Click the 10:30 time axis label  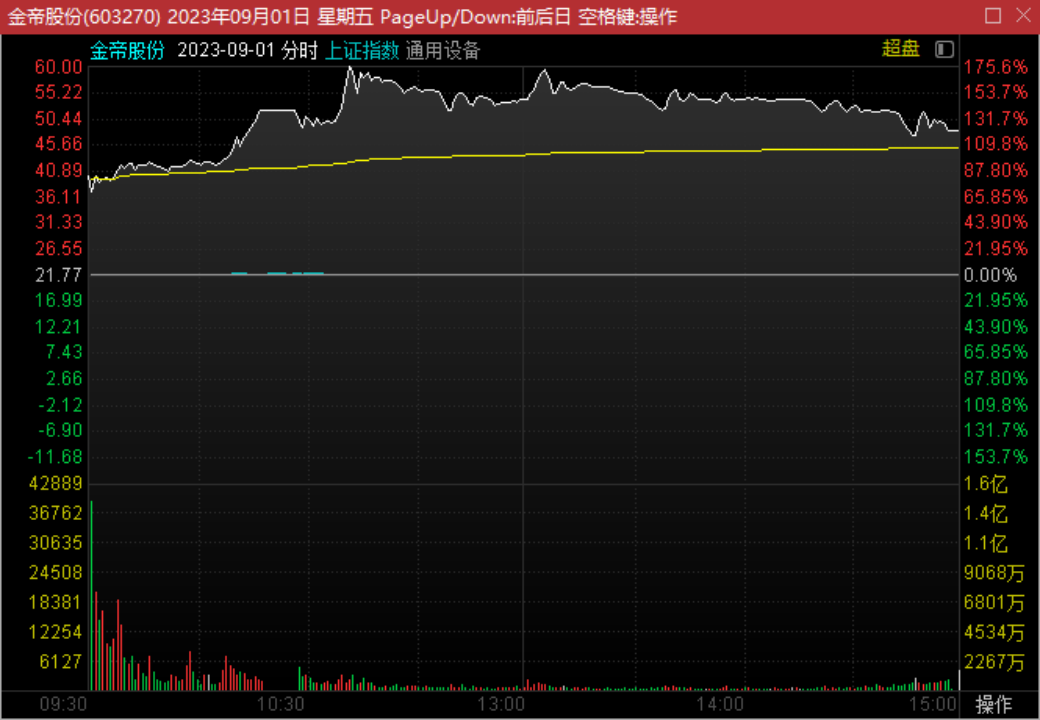click(x=280, y=704)
